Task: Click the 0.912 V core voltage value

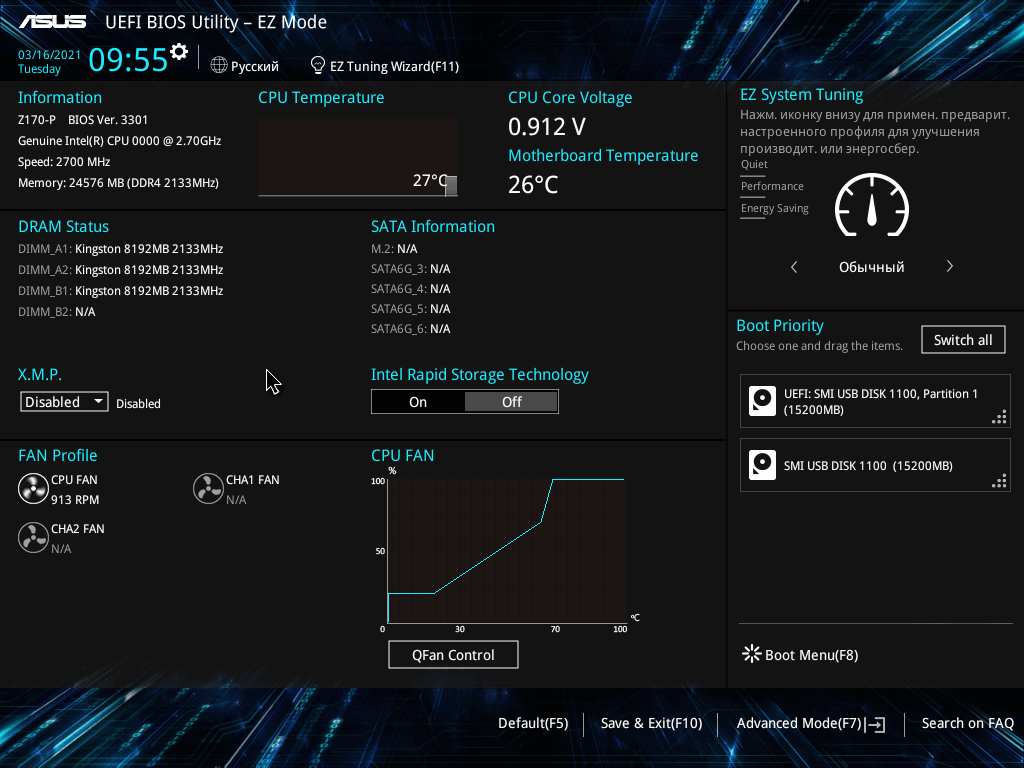Action: point(547,127)
